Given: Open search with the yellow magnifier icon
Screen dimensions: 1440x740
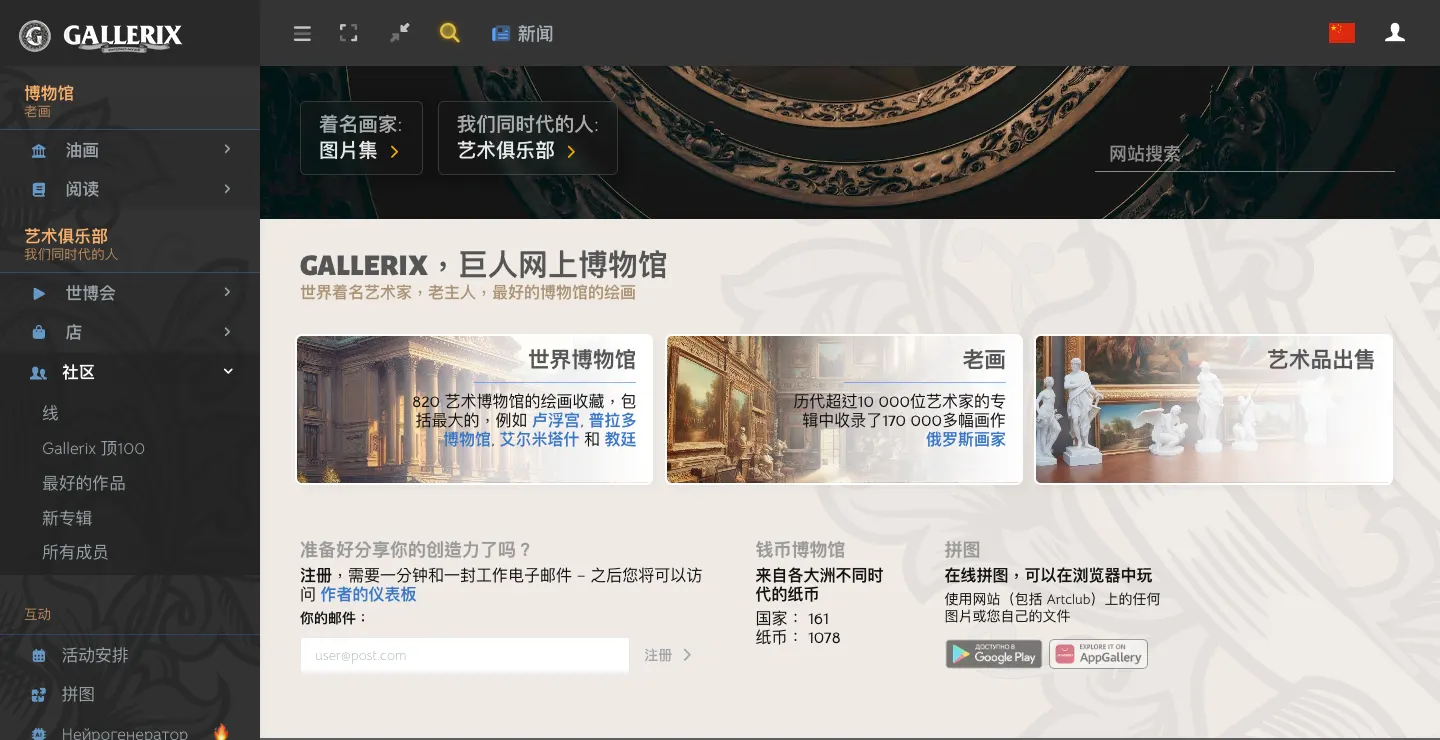Looking at the screenshot, I should [x=450, y=33].
